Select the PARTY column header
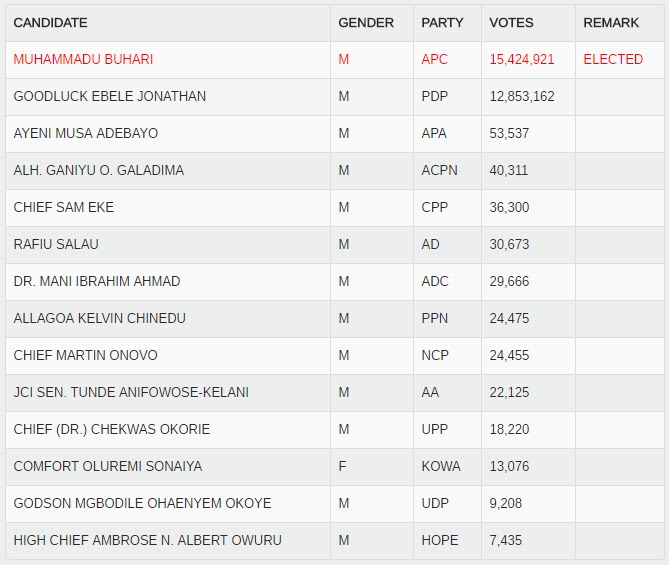Image resolution: width=669 pixels, height=565 pixels. [x=442, y=23]
